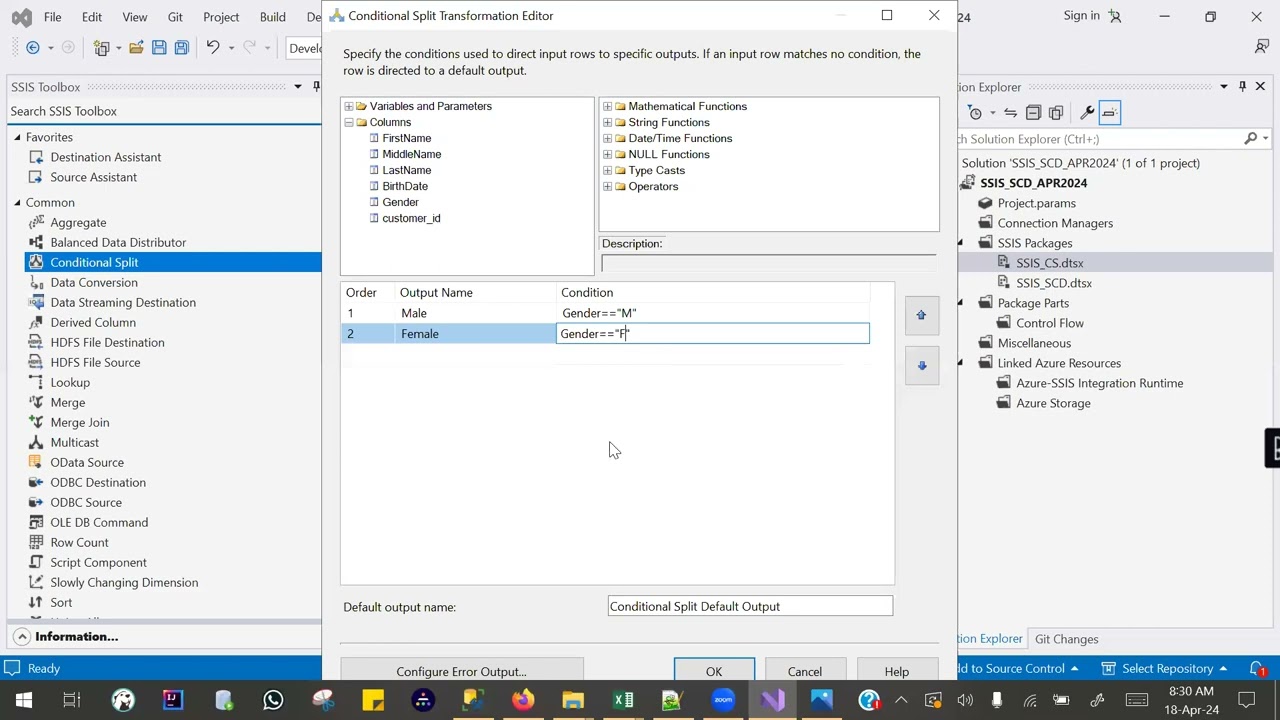
Task: Open the Build menu
Action: pyautogui.click(x=272, y=17)
